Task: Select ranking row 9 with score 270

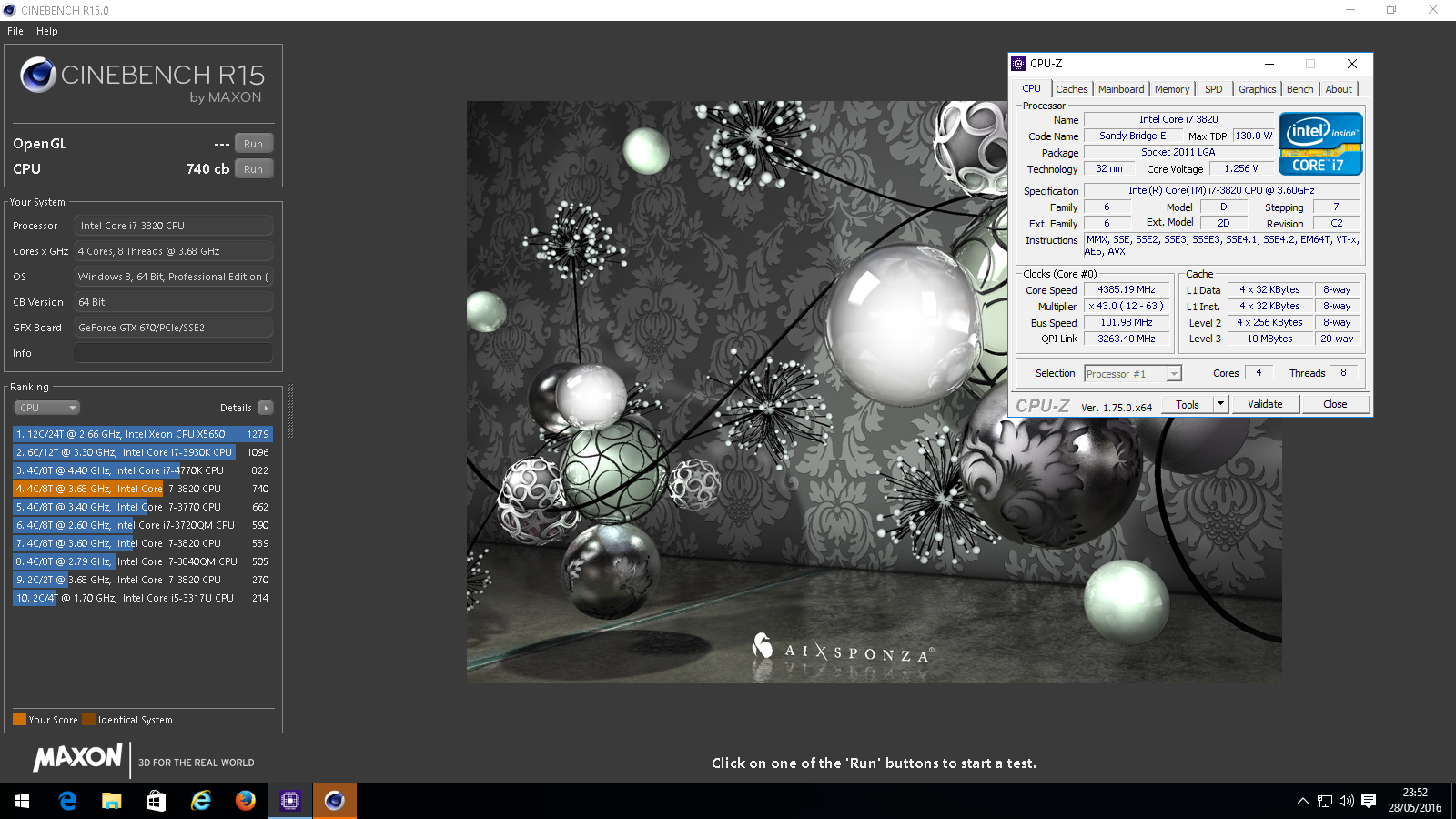Action: [x=143, y=580]
